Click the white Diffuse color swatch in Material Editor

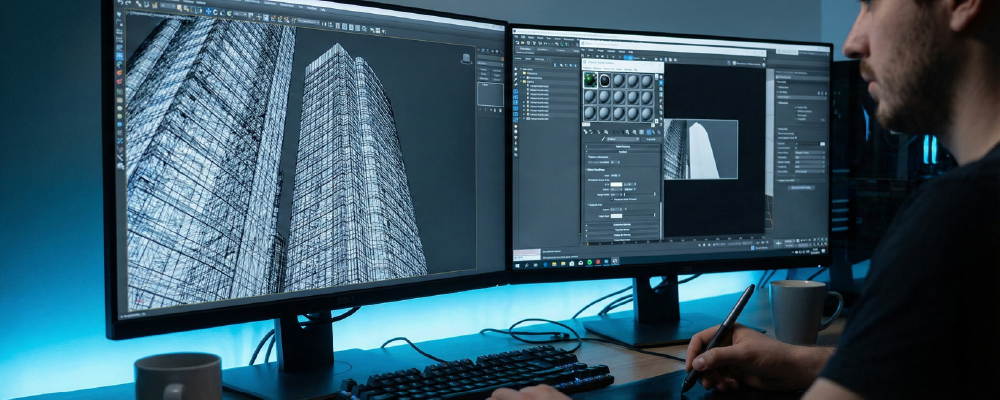click(x=616, y=184)
